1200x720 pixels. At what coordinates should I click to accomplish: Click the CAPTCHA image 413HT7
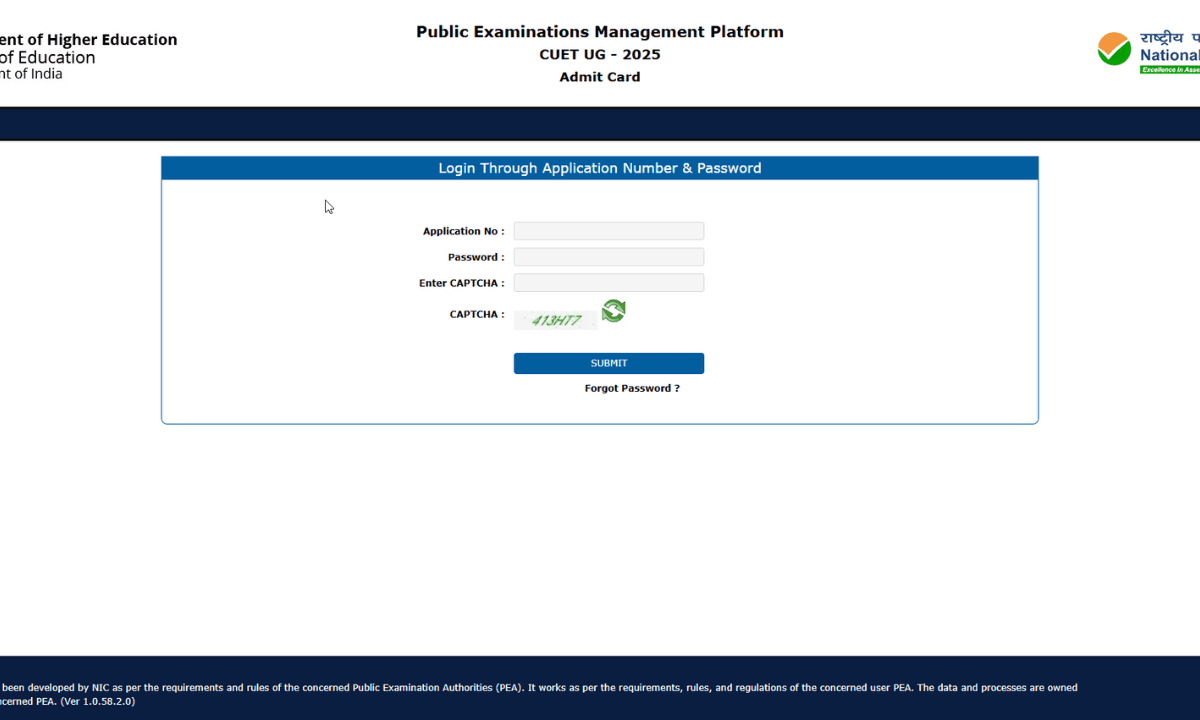point(556,320)
